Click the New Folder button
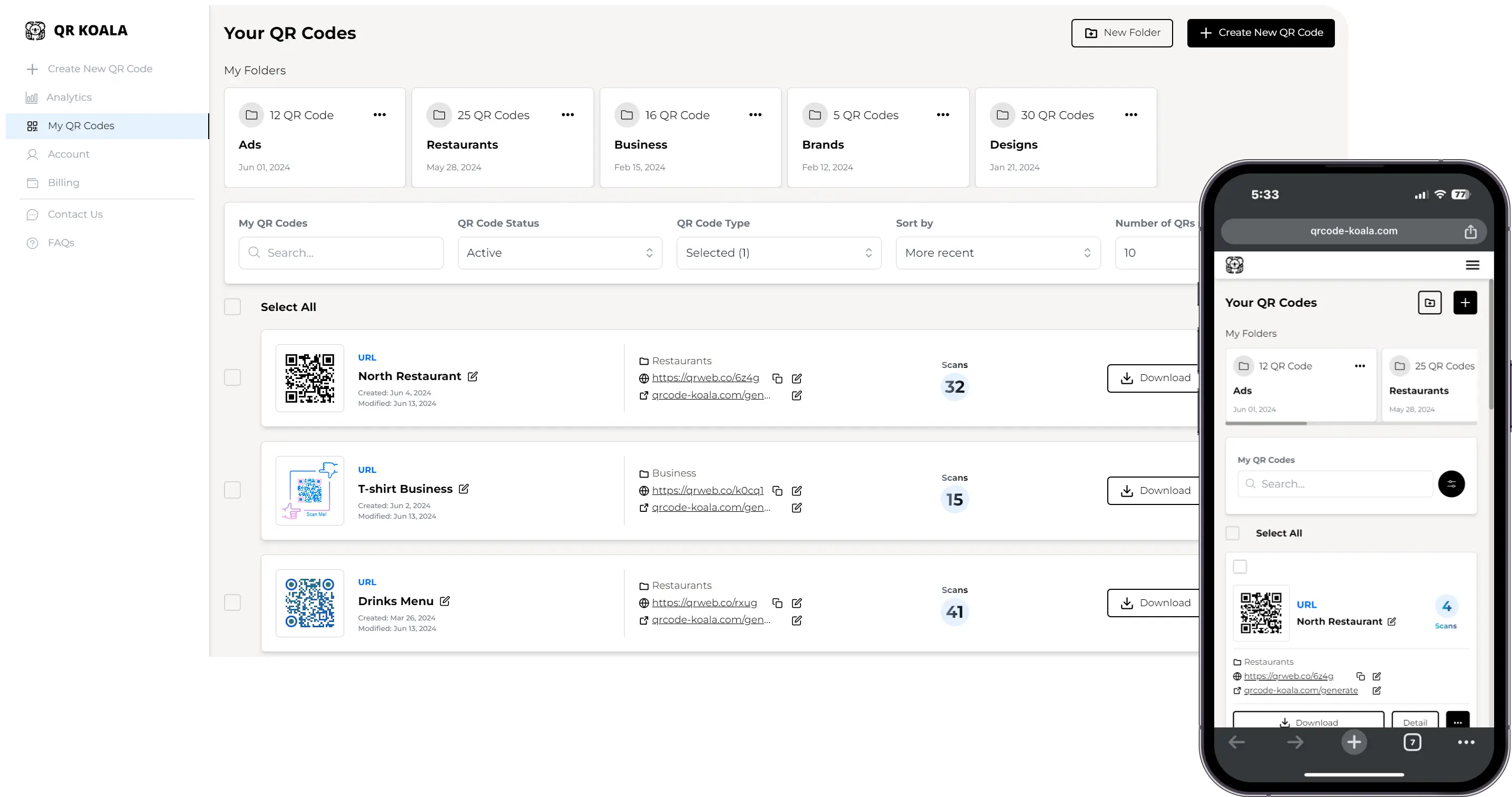 (1121, 33)
